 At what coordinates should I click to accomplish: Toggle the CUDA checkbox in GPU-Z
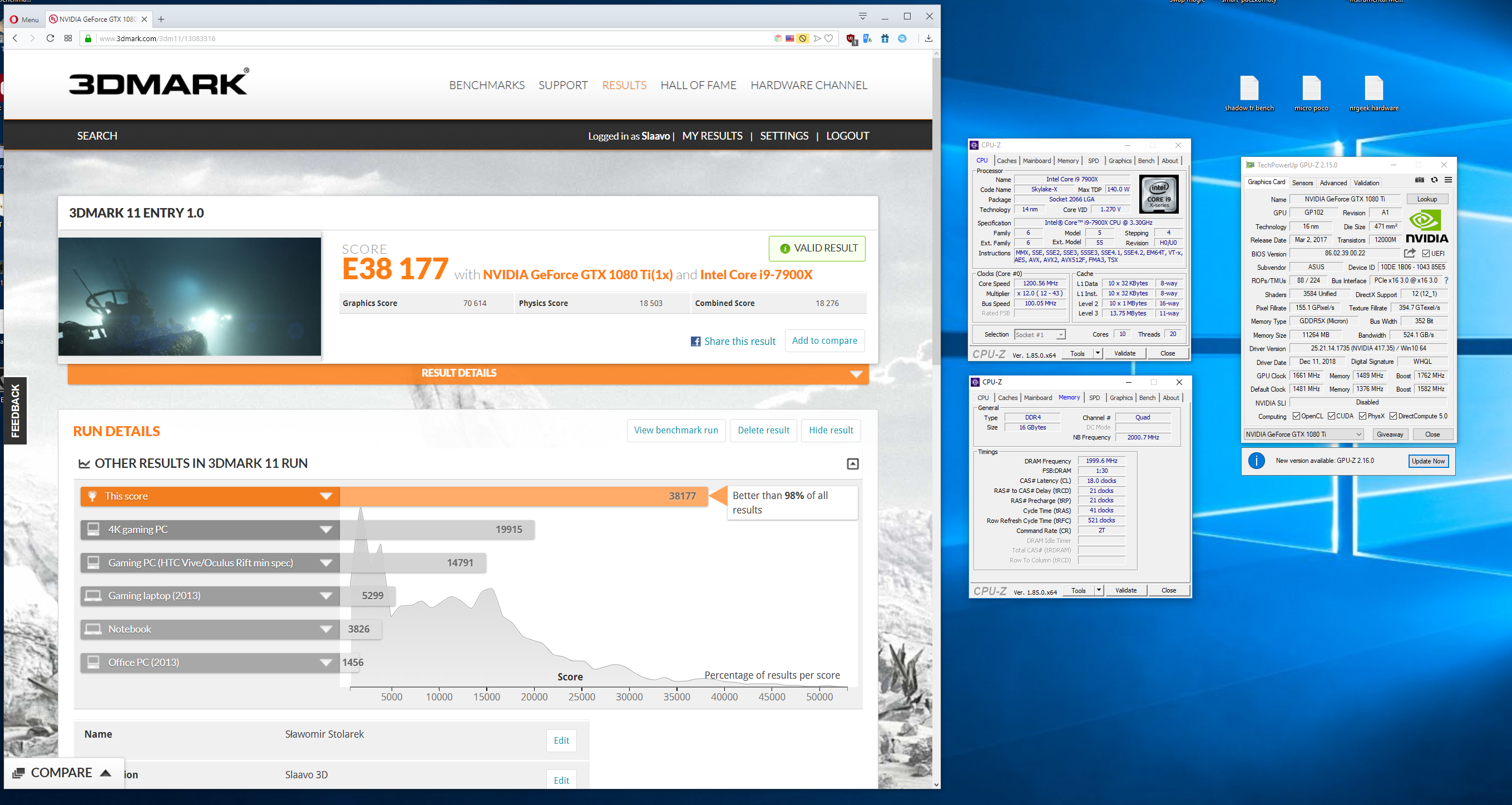(x=1332, y=416)
